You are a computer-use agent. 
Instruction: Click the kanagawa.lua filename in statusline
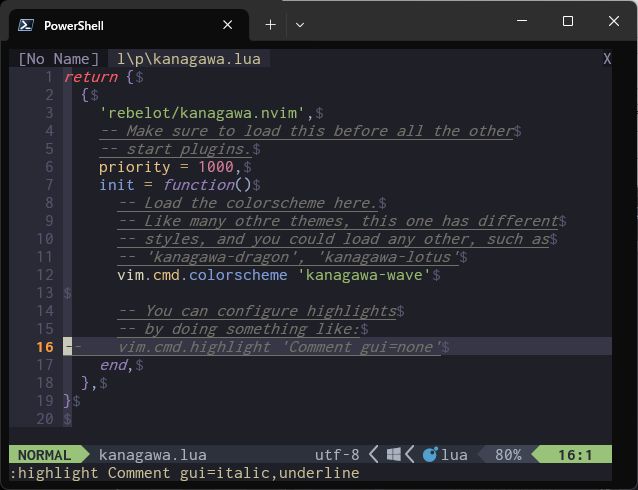152,455
